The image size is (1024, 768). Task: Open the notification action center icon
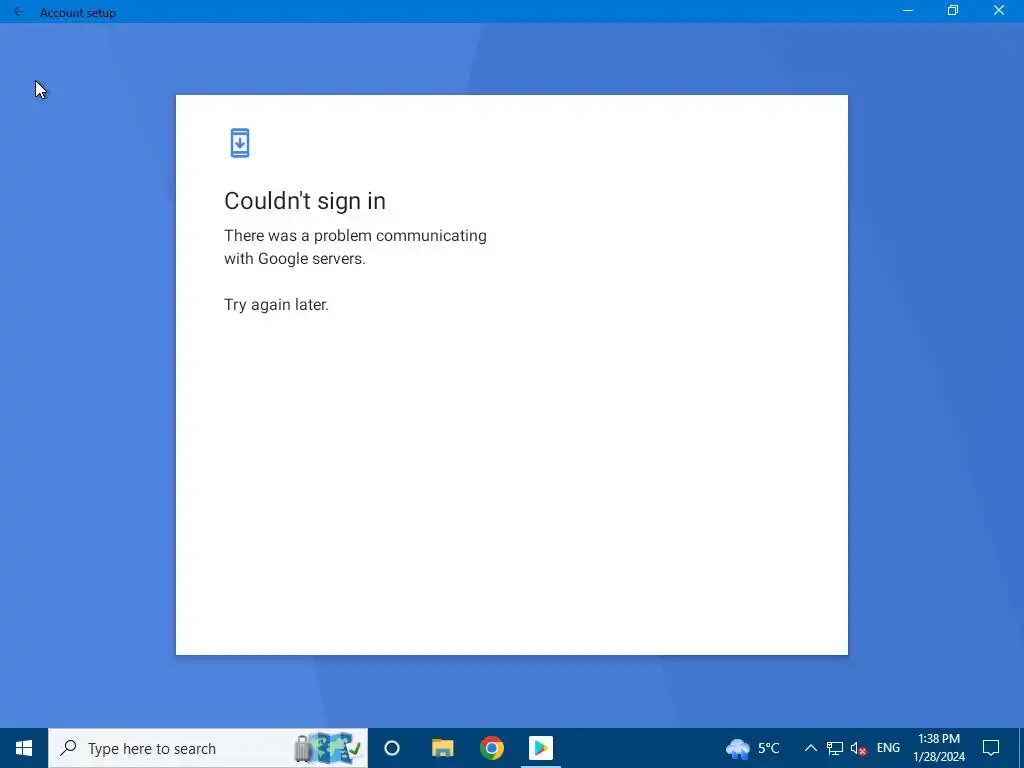(991, 748)
